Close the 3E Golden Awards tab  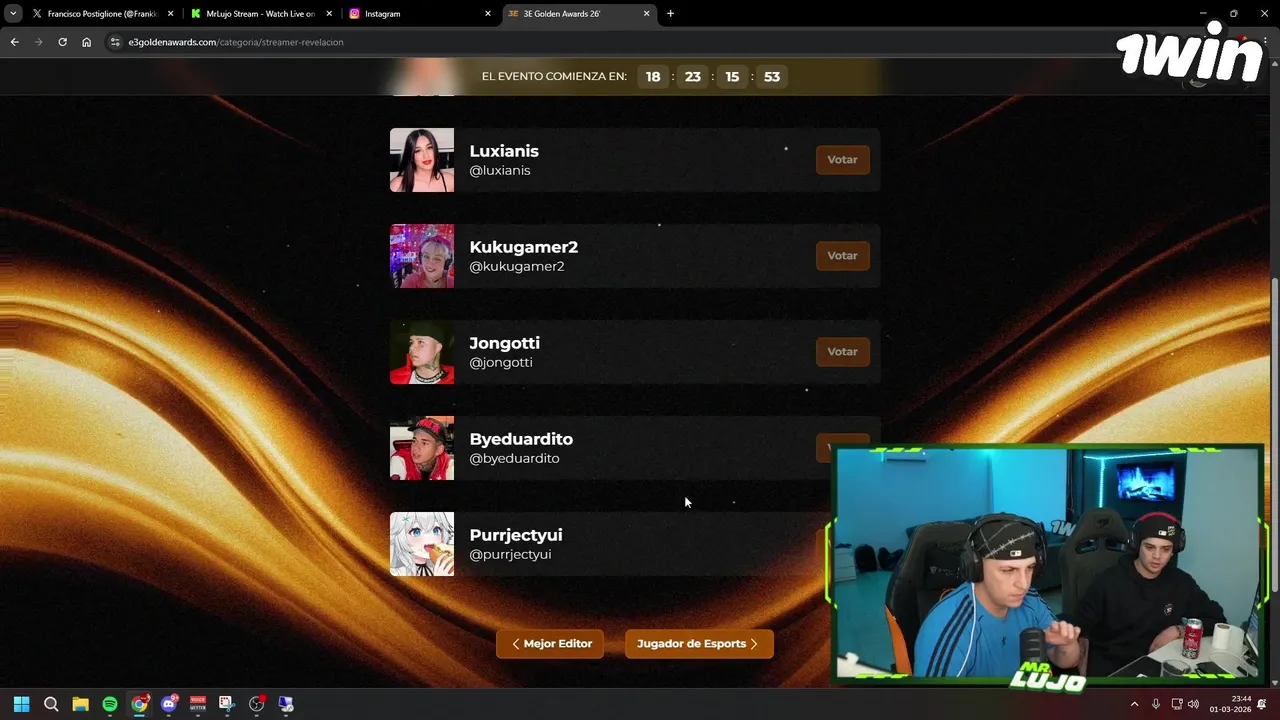[x=646, y=14]
